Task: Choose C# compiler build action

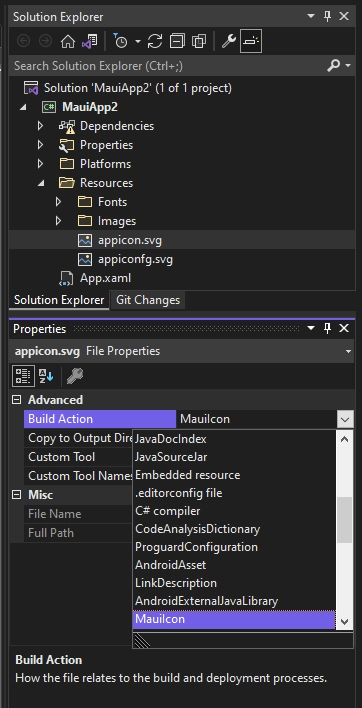Action: click(234, 511)
